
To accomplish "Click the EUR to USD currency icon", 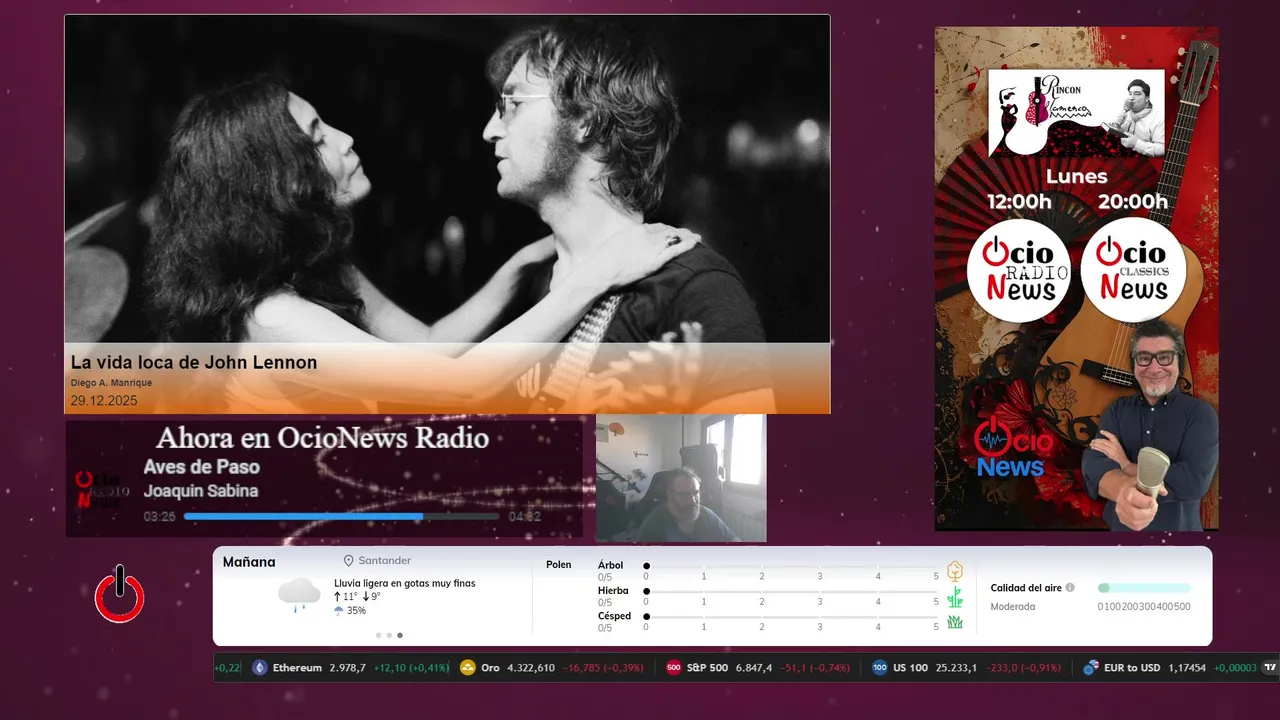I will tap(1090, 668).
